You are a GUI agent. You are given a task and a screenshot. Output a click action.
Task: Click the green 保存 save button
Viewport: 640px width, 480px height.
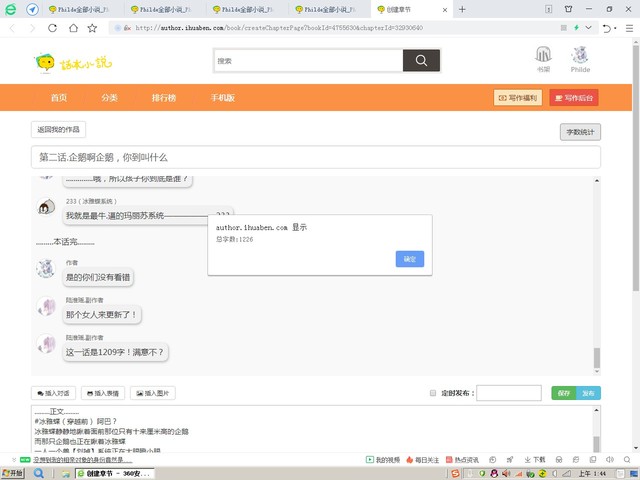click(x=563, y=393)
